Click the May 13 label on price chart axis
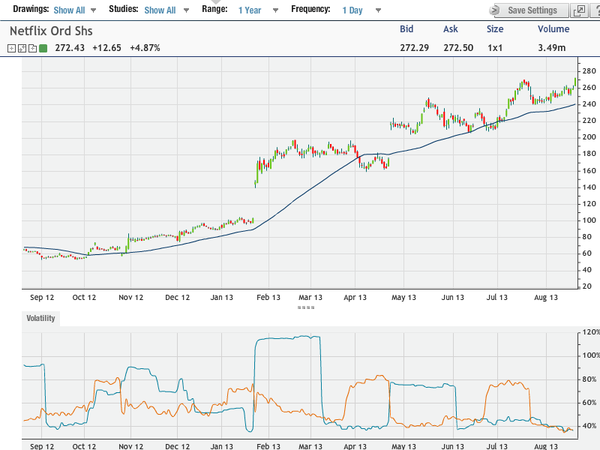Screen dimensions: 600x450 [x=404, y=297]
